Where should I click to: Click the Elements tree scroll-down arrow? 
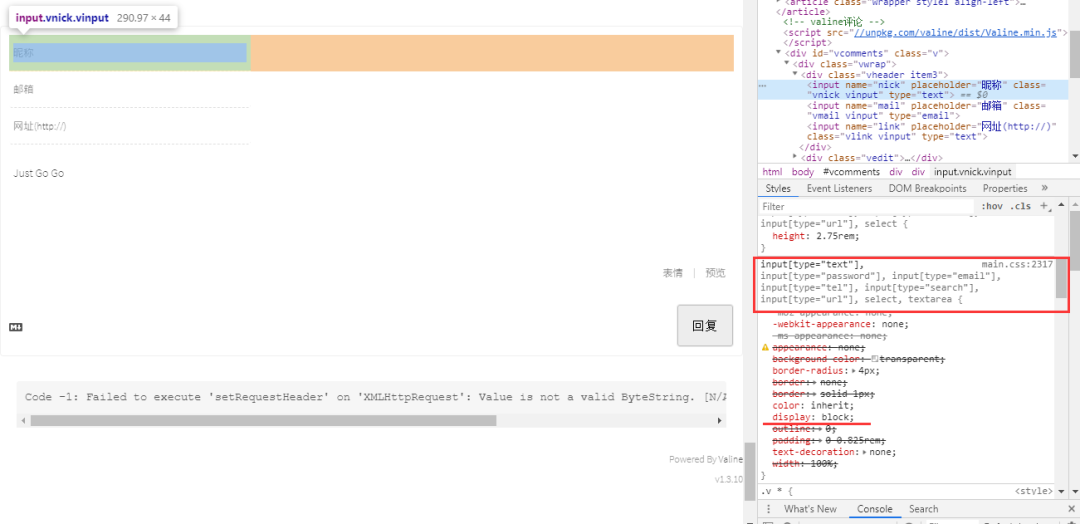tap(1074, 156)
